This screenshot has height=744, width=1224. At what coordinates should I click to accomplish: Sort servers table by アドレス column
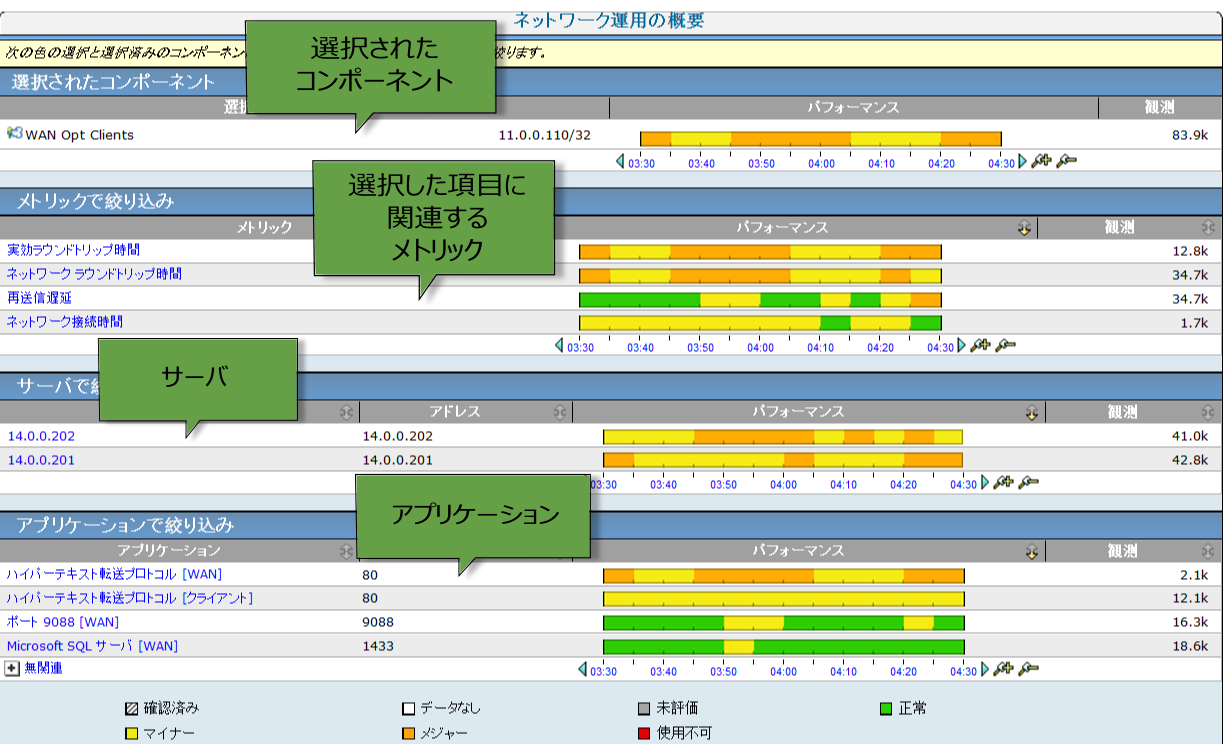(560, 411)
